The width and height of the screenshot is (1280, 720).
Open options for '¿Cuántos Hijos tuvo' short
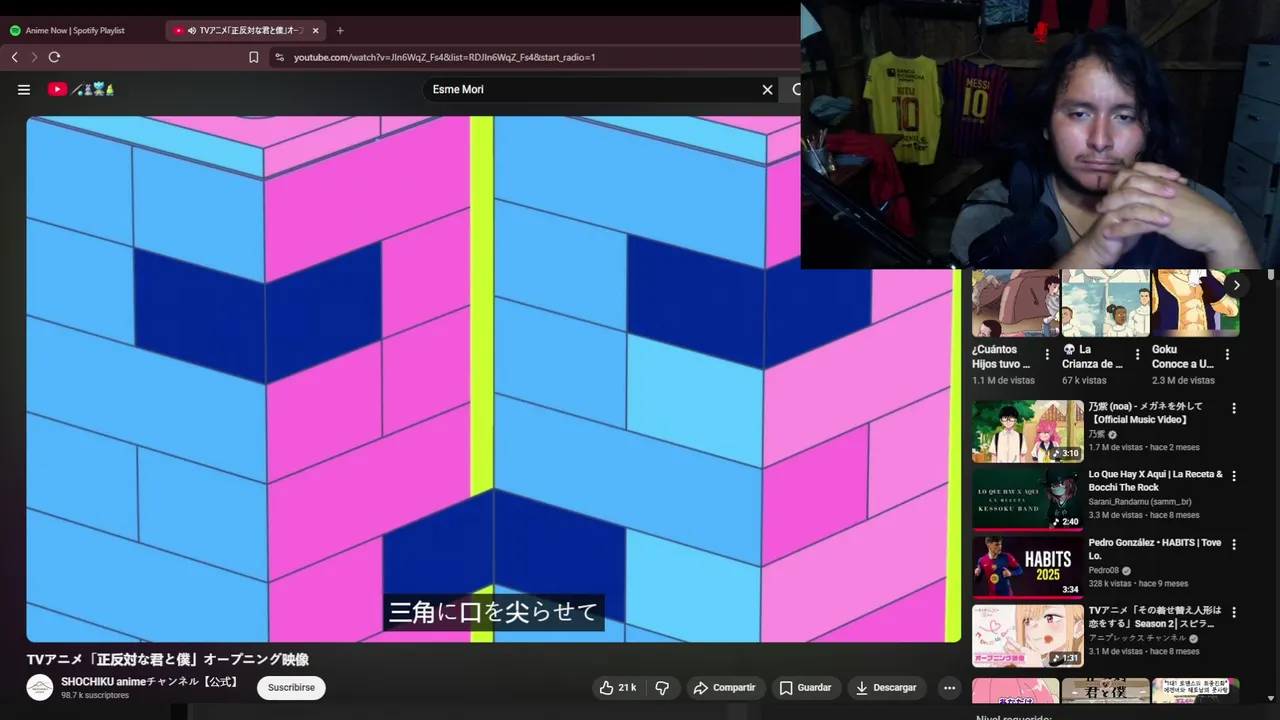tap(1047, 354)
